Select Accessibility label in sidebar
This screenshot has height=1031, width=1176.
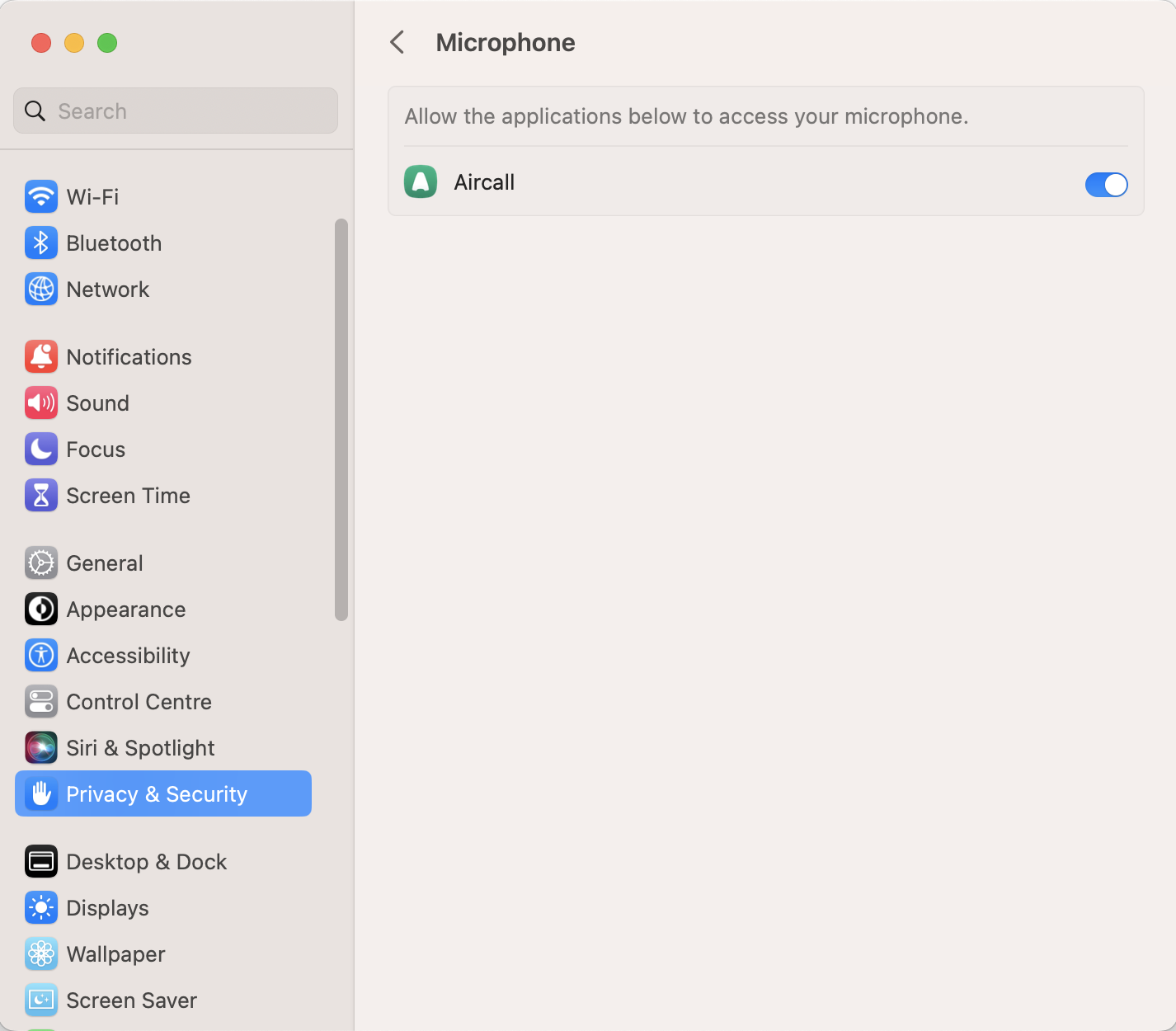click(x=128, y=655)
